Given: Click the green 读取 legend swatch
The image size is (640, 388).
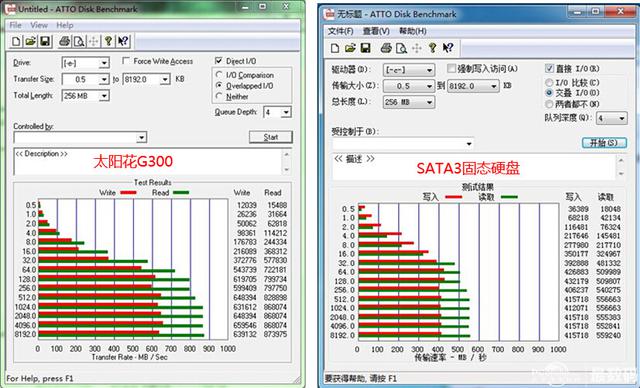Looking at the screenshot, I should (x=509, y=197).
